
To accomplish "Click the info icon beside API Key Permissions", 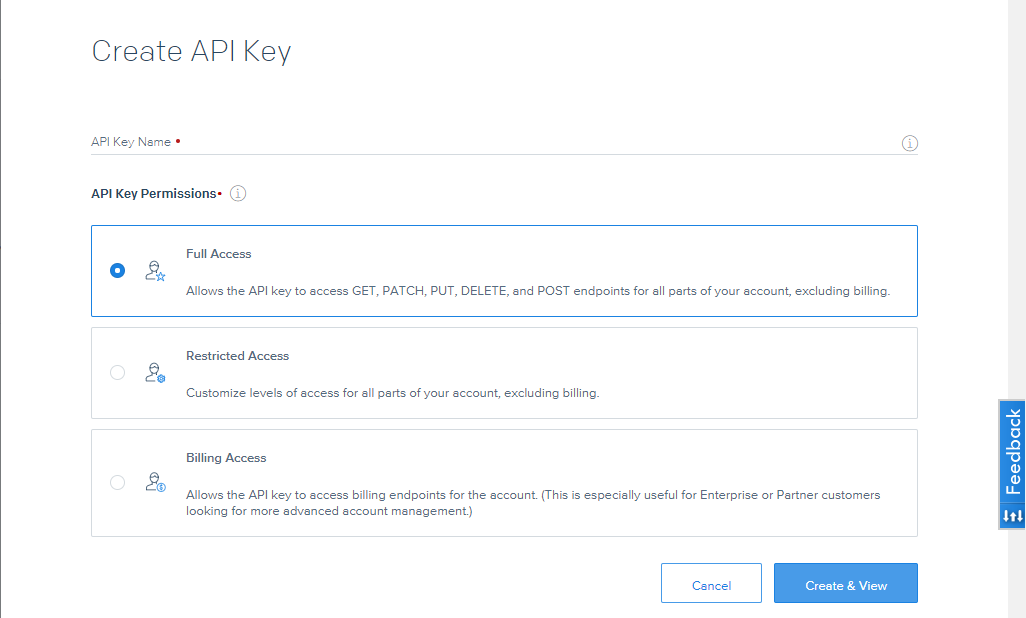I will point(237,193).
